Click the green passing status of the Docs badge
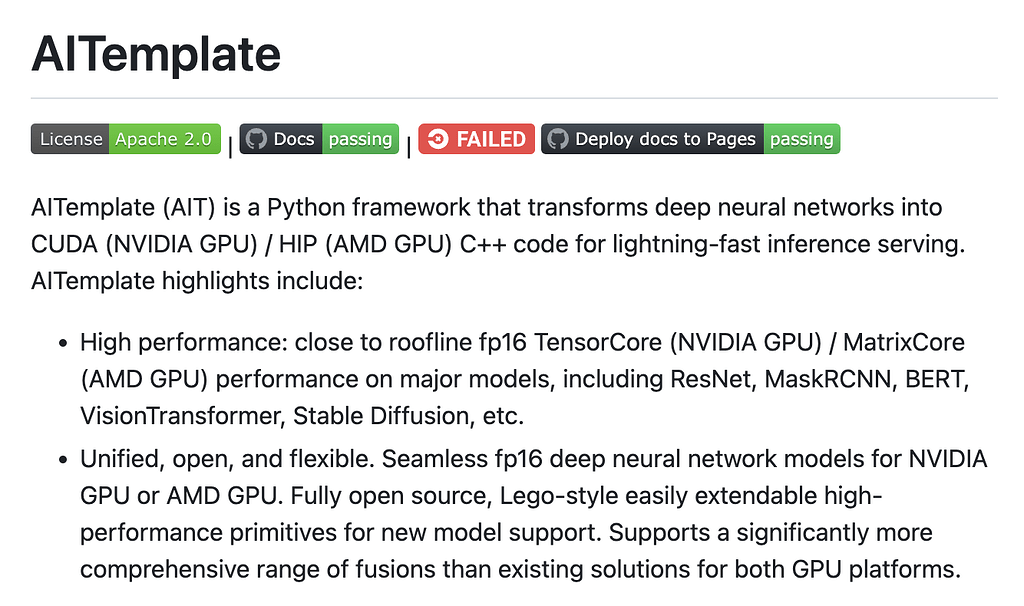The image size is (1024, 606). (360, 139)
